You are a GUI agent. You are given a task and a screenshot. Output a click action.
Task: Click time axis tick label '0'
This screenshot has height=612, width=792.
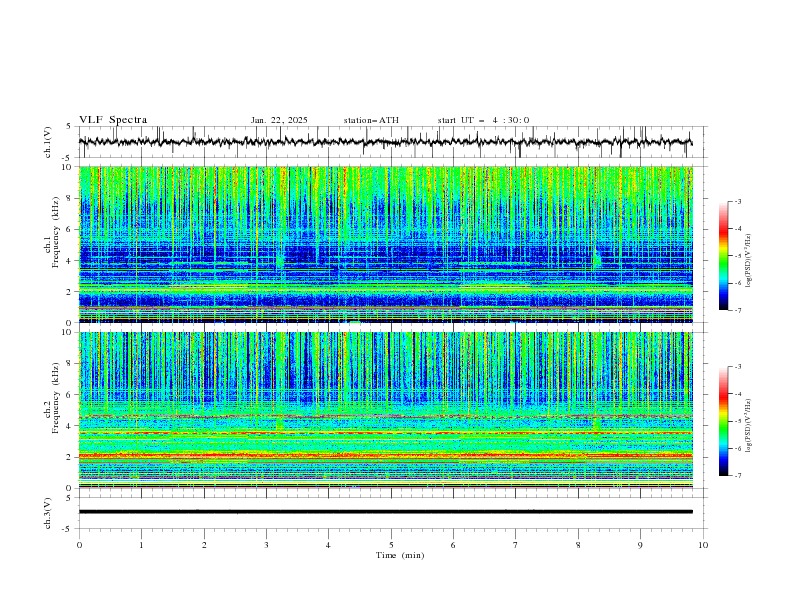click(x=79, y=545)
